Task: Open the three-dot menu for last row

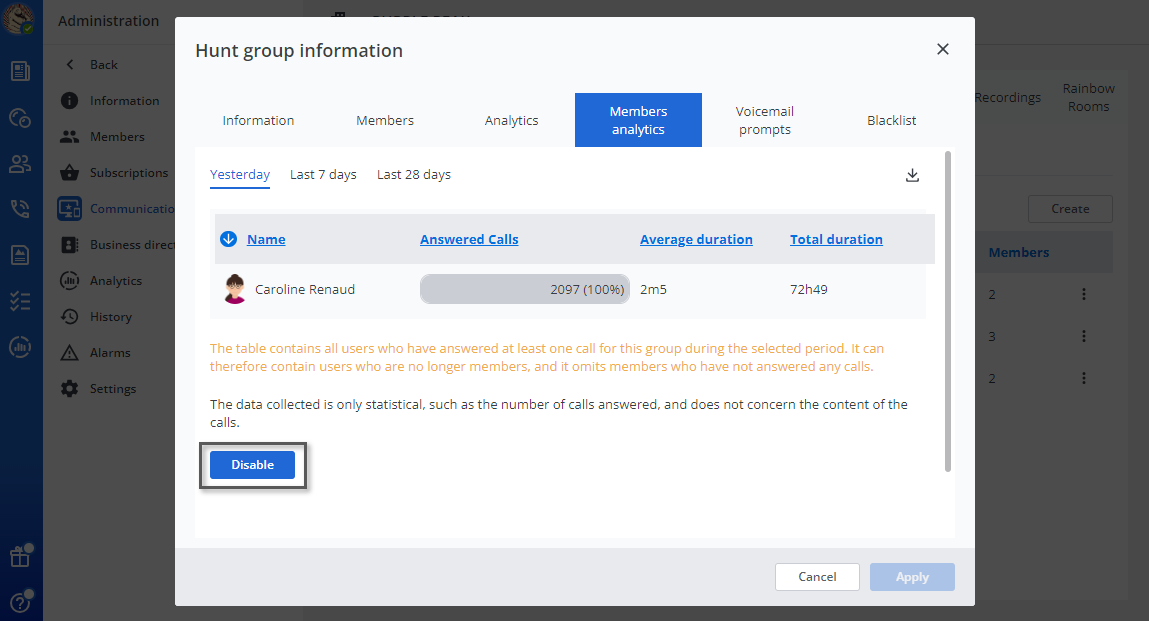Action: click(1083, 378)
